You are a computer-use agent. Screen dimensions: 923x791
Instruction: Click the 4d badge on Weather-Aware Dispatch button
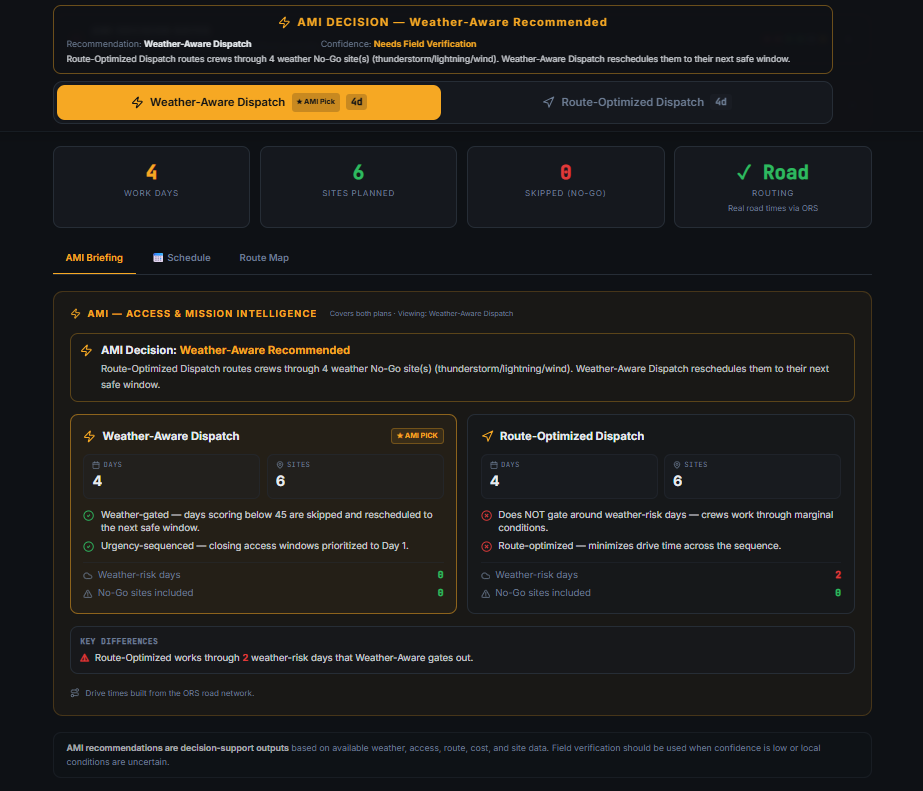point(356,102)
